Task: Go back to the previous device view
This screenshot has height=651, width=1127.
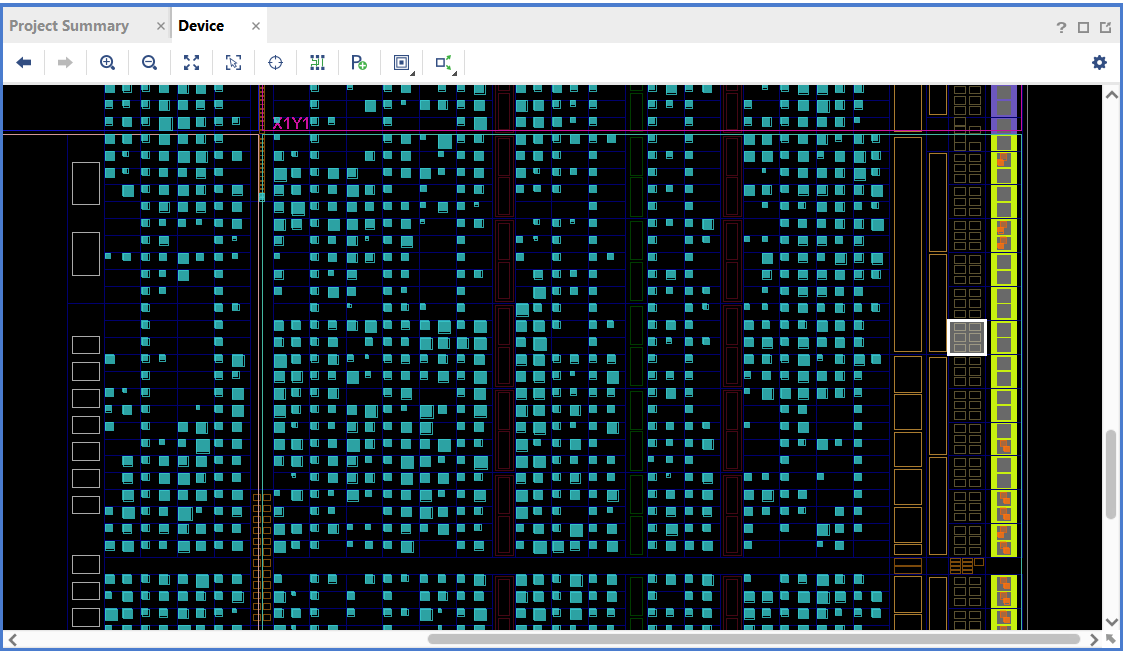Action: pyautogui.click(x=24, y=63)
